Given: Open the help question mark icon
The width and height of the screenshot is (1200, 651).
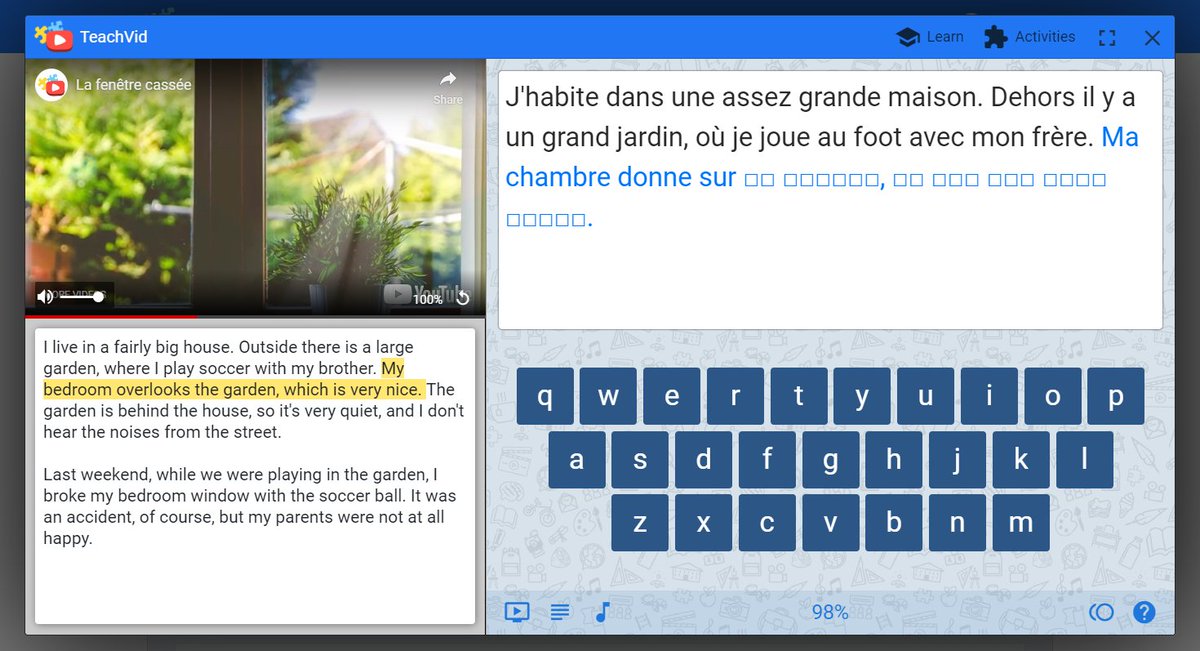Looking at the screenshot, I should coord(1144,612).
